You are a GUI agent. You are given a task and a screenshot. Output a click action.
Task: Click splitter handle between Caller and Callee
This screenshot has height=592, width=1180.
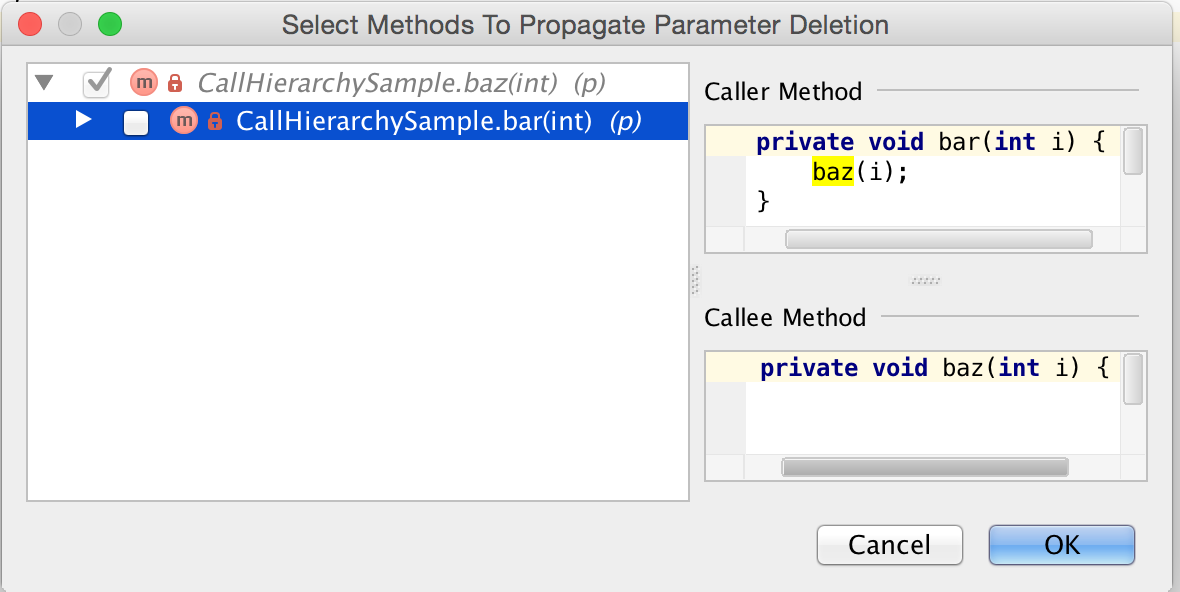[x=926, y=281]
